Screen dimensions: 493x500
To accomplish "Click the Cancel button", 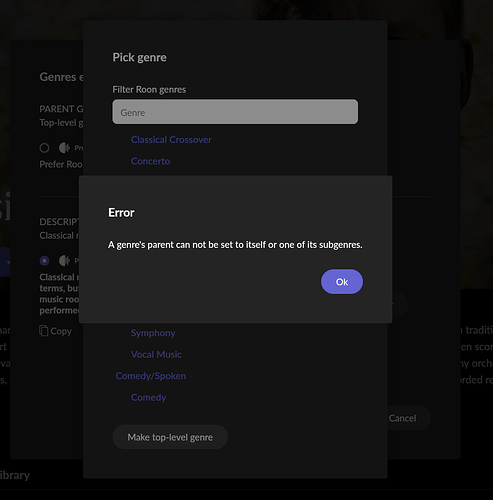I will [402, 418].
